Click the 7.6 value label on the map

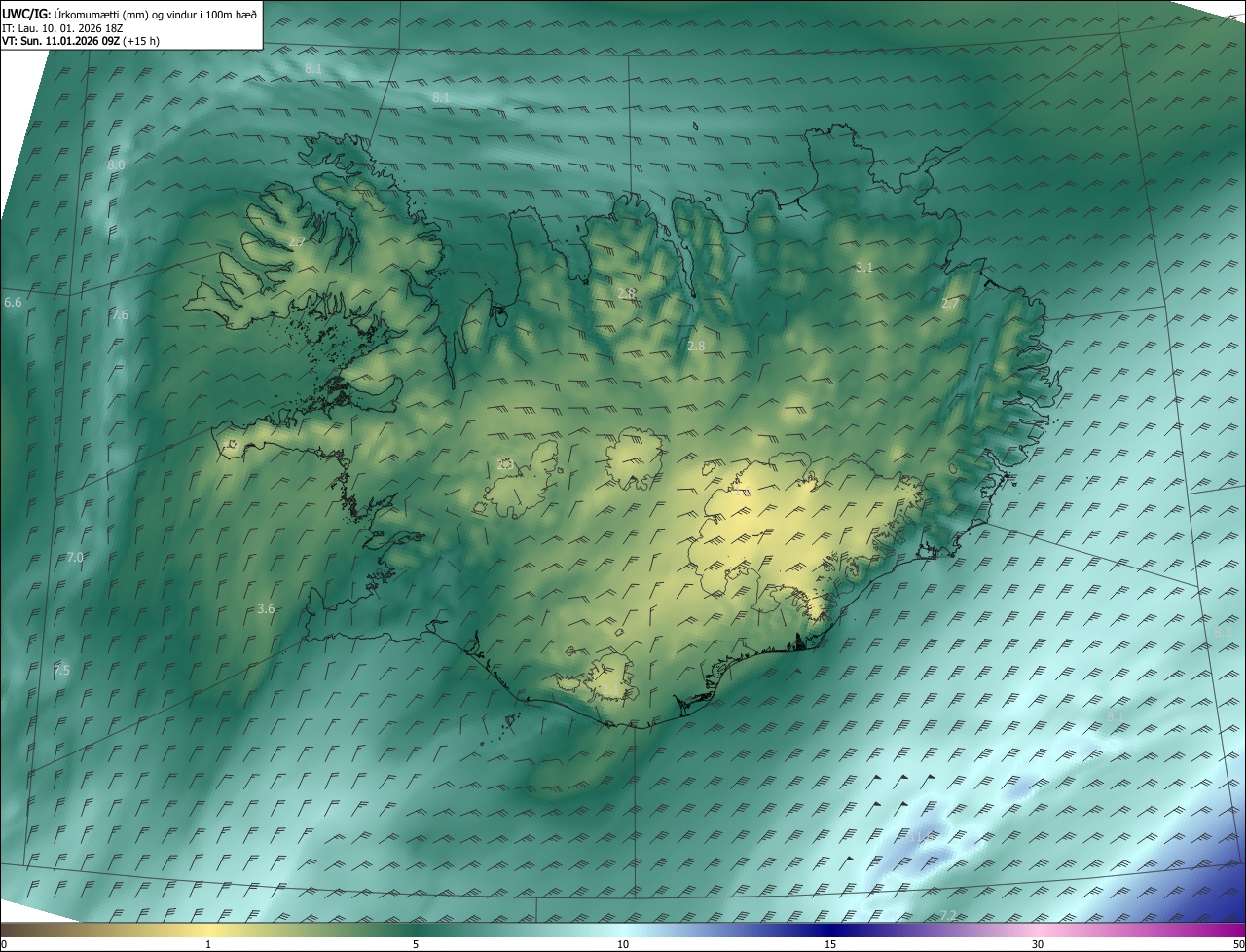(x=120, y=314)
